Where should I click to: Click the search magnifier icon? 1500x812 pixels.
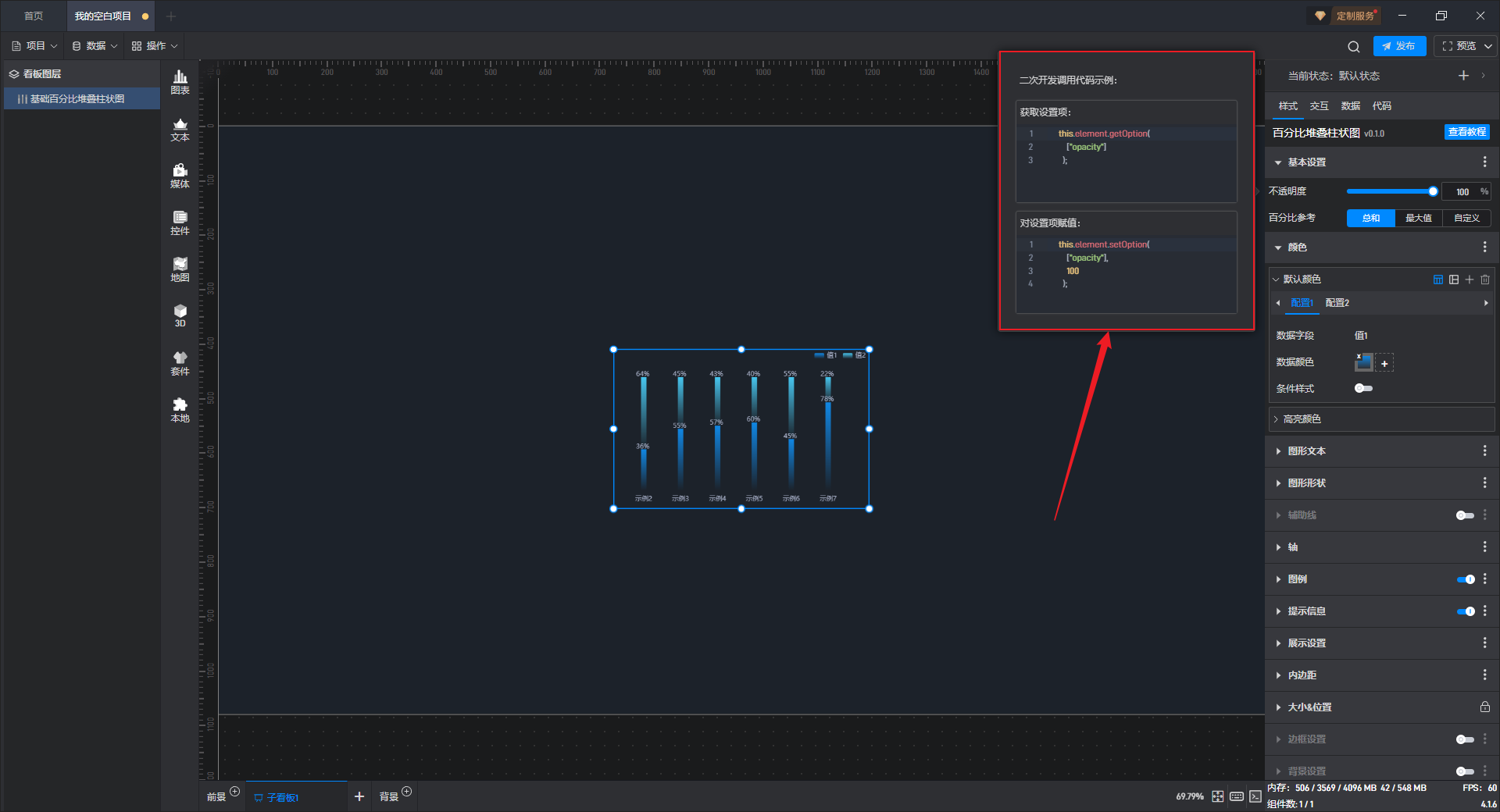click(x=1354, y=47)
